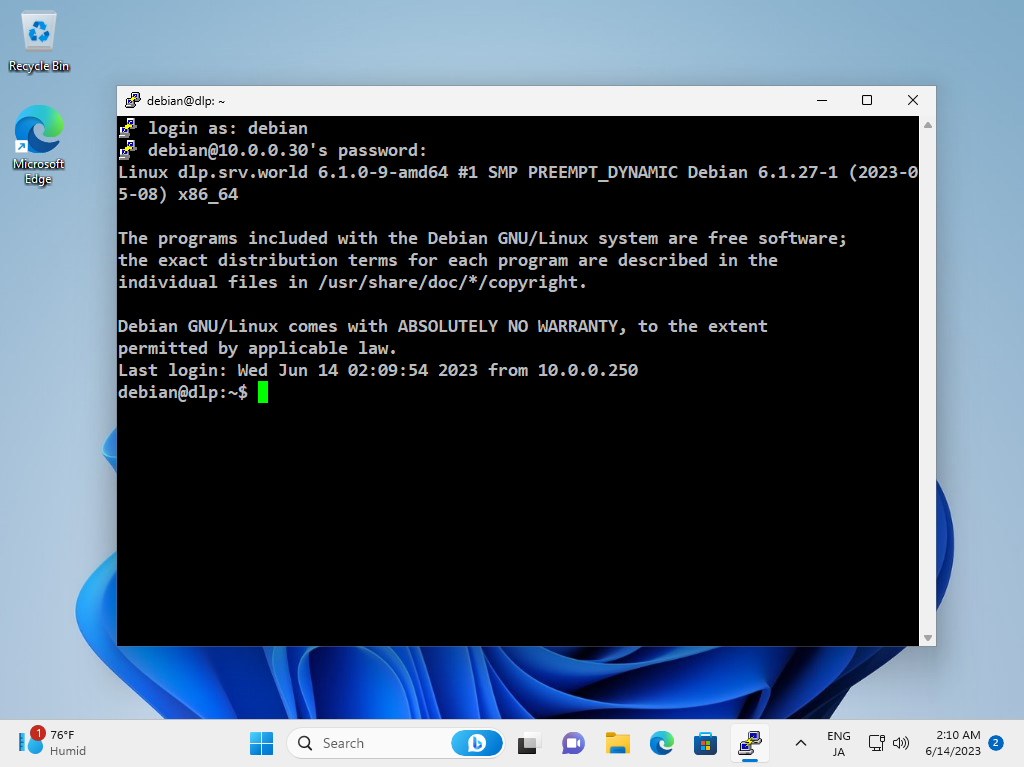1024x767 pixels.
Task: Open PuTTY system menu icon in title bar
Action: click(x=133, y=100)
